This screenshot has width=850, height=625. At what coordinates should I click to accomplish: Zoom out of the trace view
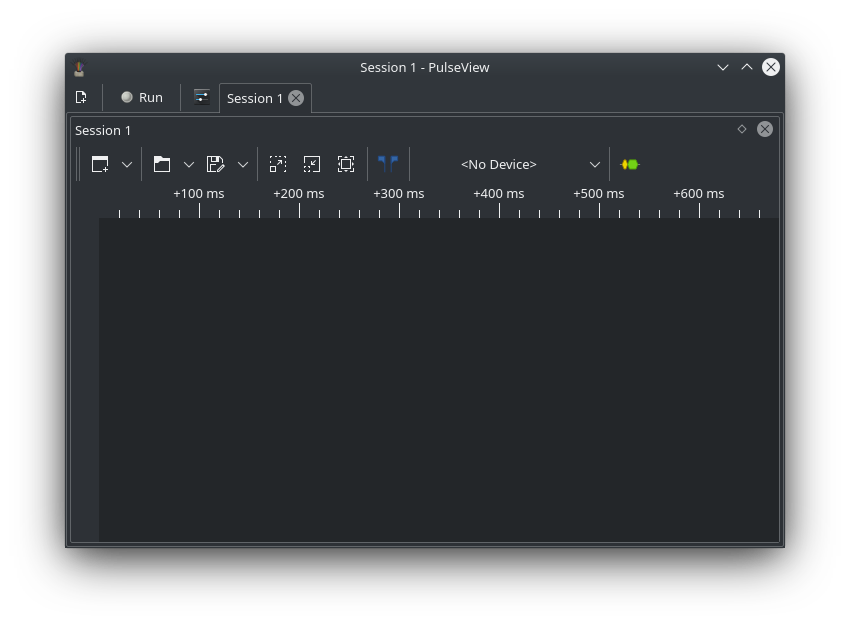click(312, 164)
